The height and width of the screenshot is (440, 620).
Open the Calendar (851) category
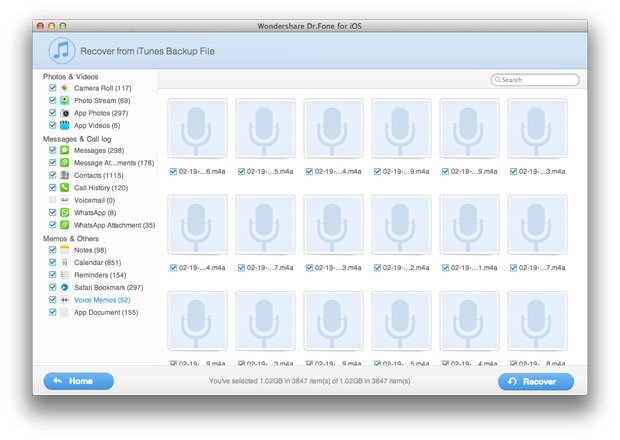[x=98, y=262]
